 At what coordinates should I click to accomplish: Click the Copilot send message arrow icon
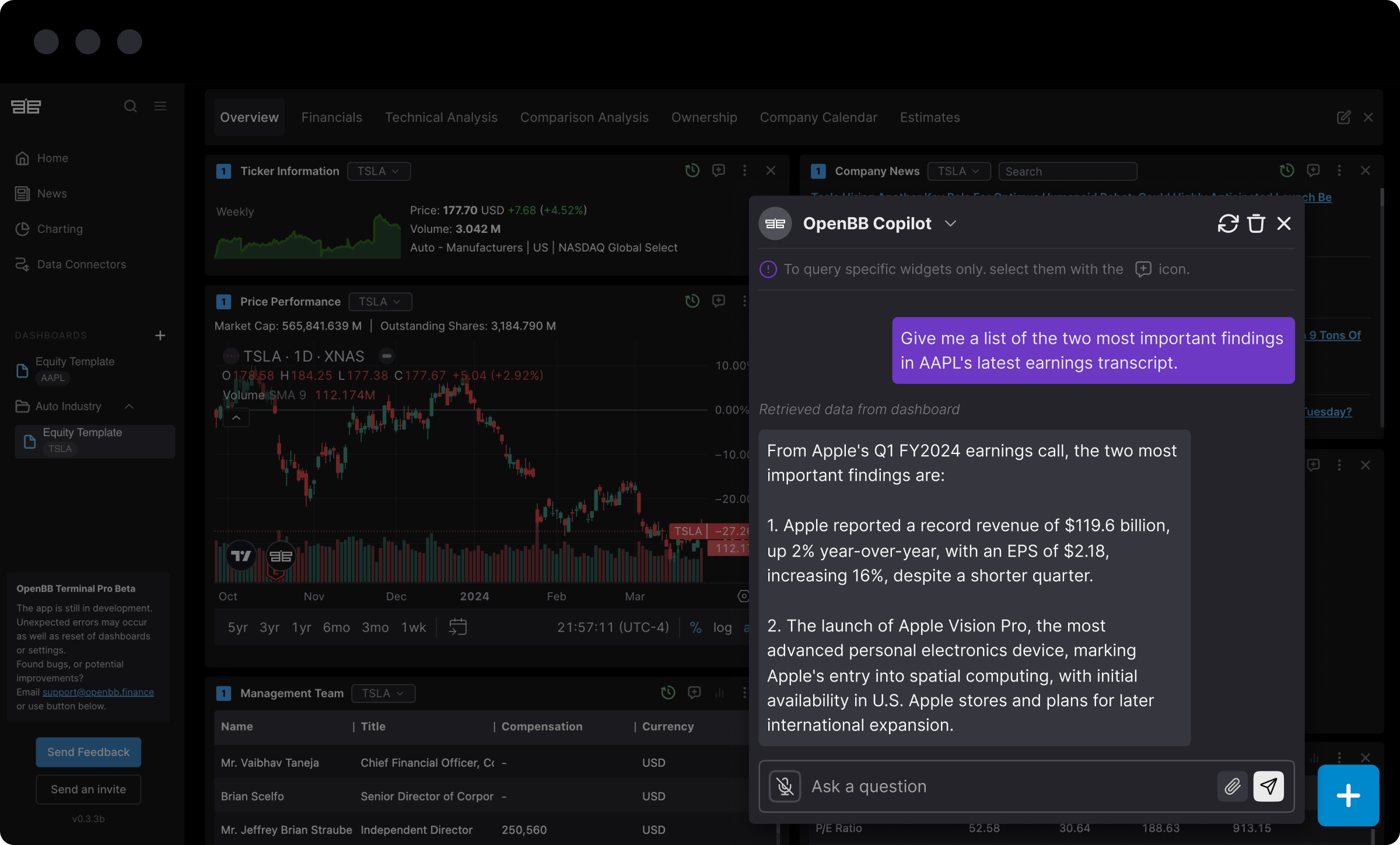click(1267, 784)
